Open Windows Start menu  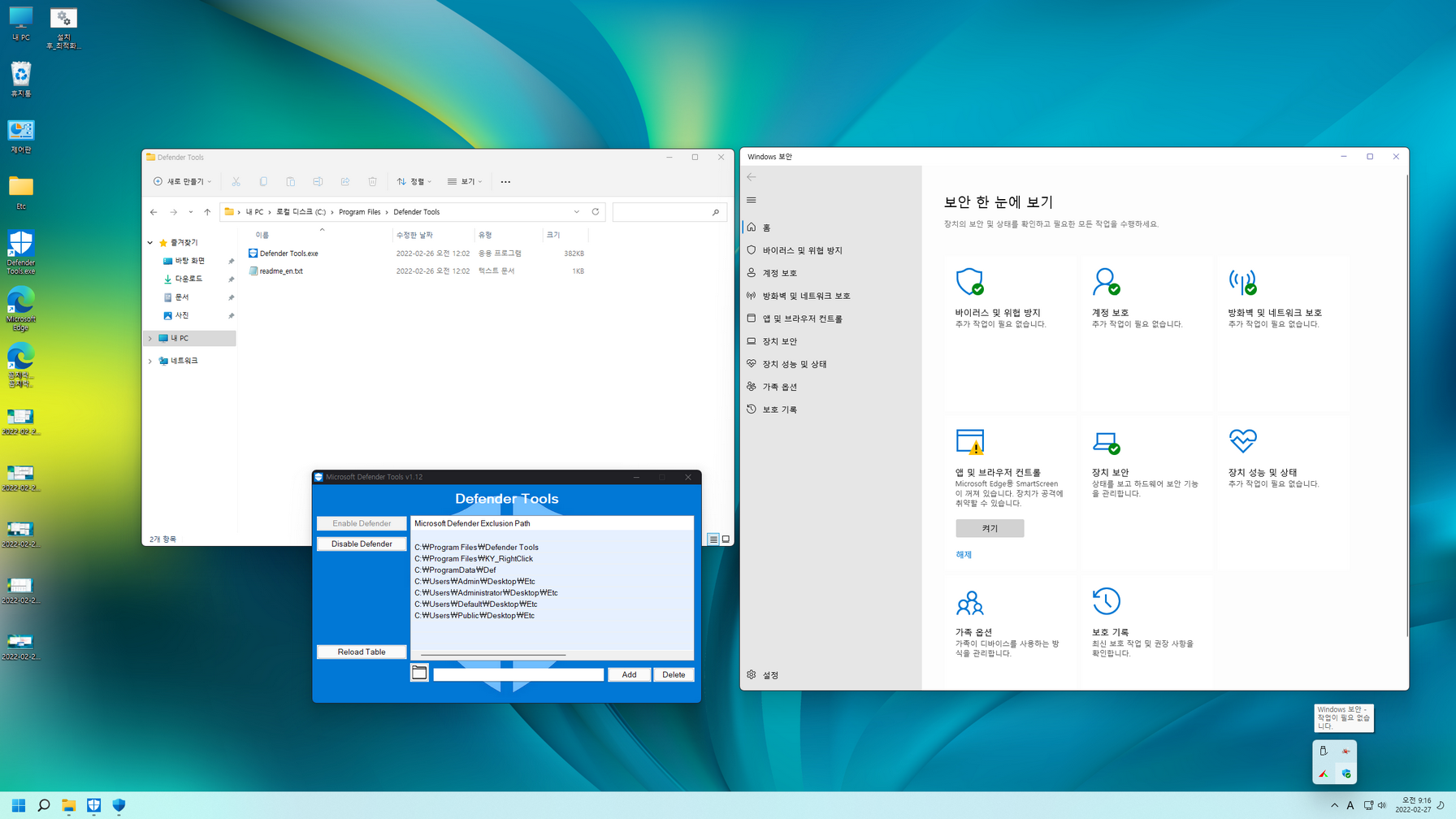coord(19,805)
